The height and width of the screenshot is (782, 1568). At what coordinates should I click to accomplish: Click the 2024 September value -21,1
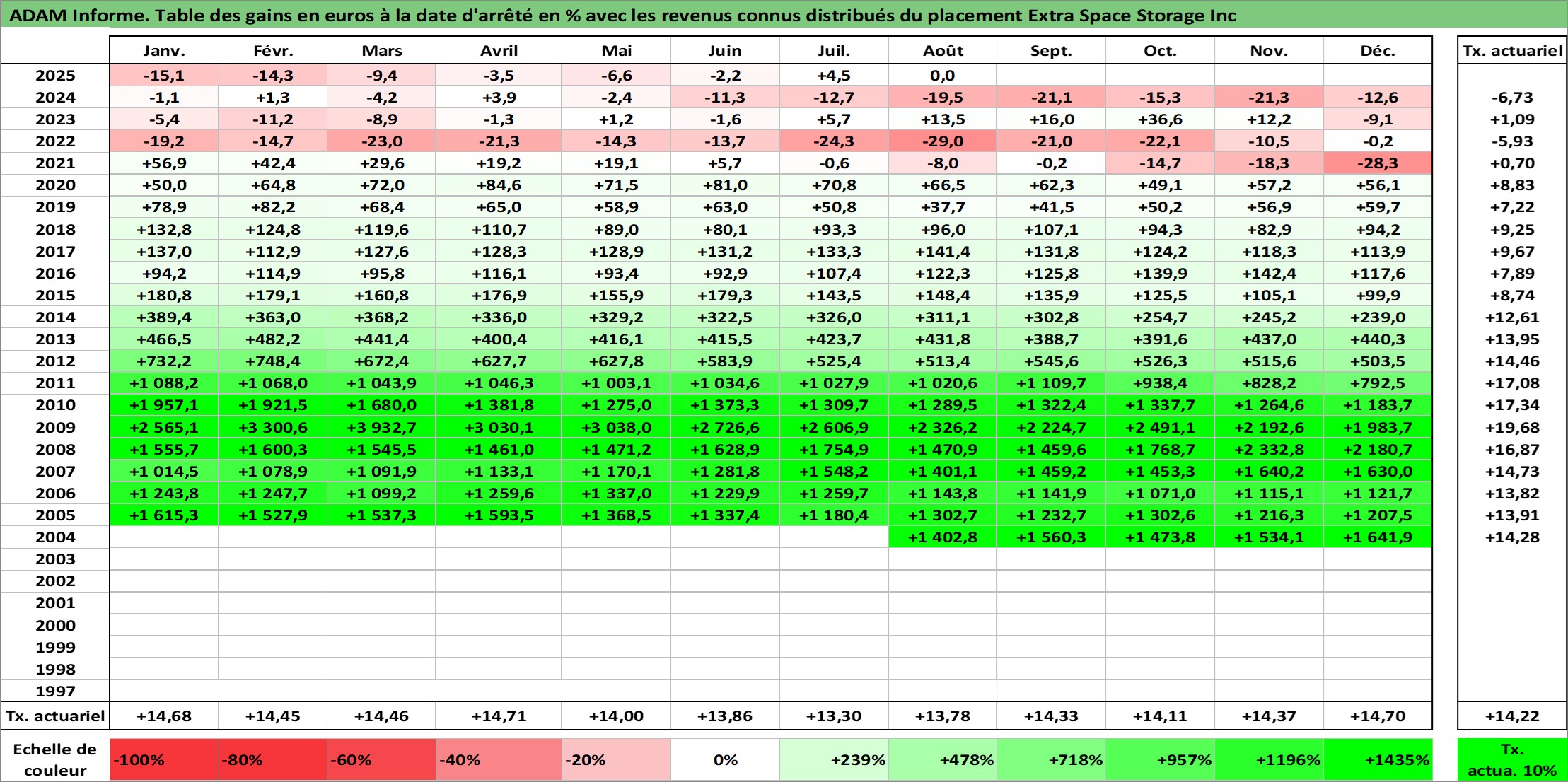[x=1051, y=98]
